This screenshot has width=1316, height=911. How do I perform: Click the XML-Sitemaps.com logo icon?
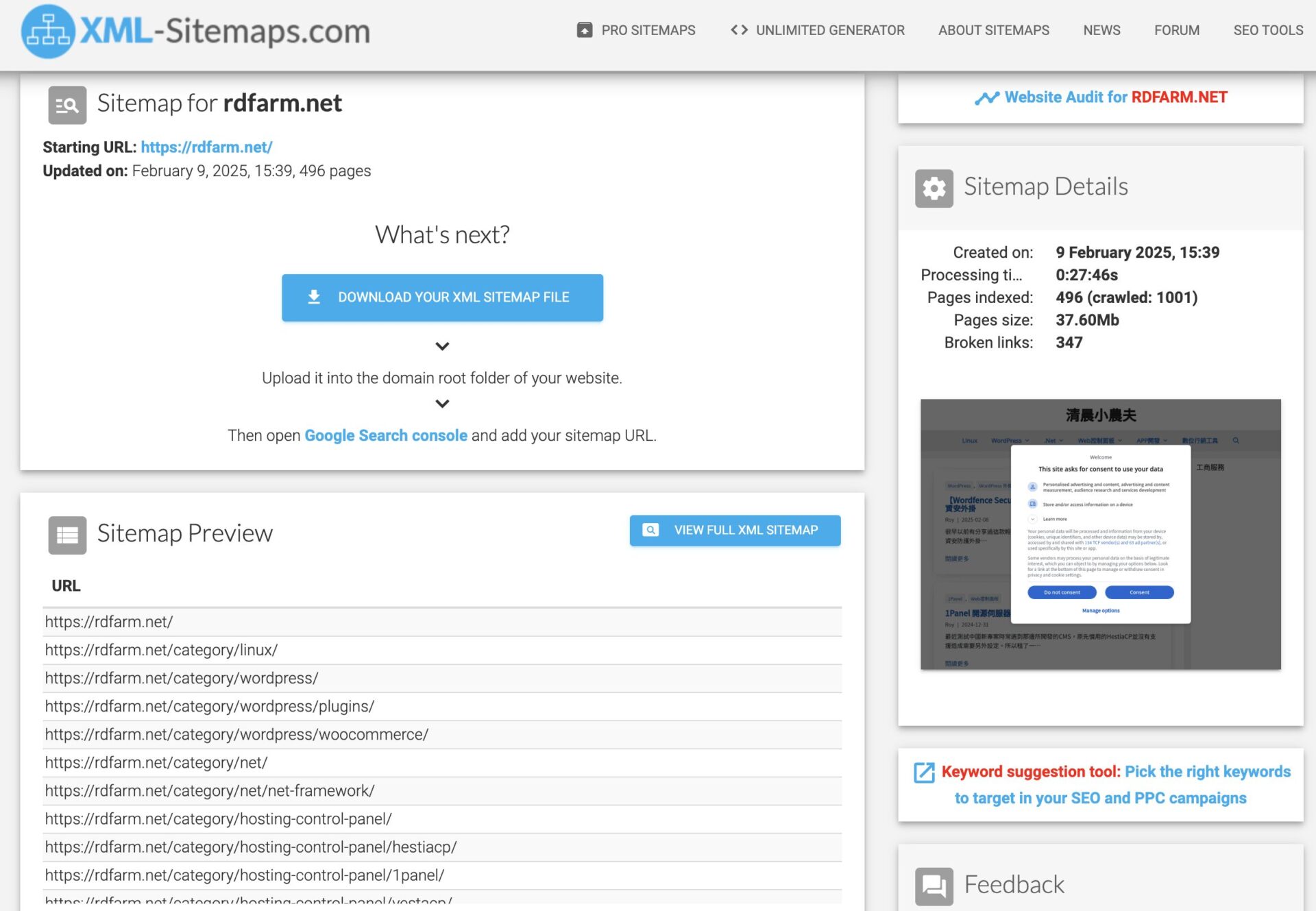point(48,32)
